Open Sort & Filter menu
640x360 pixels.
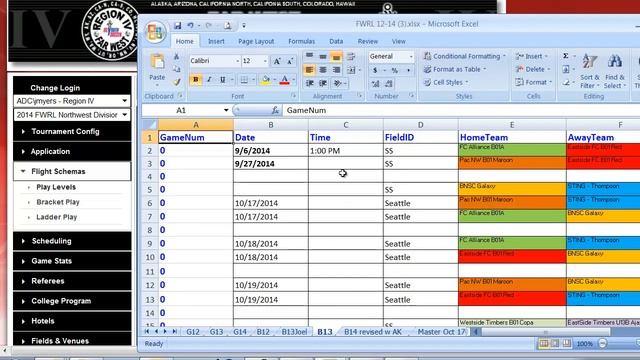[589, 71]
